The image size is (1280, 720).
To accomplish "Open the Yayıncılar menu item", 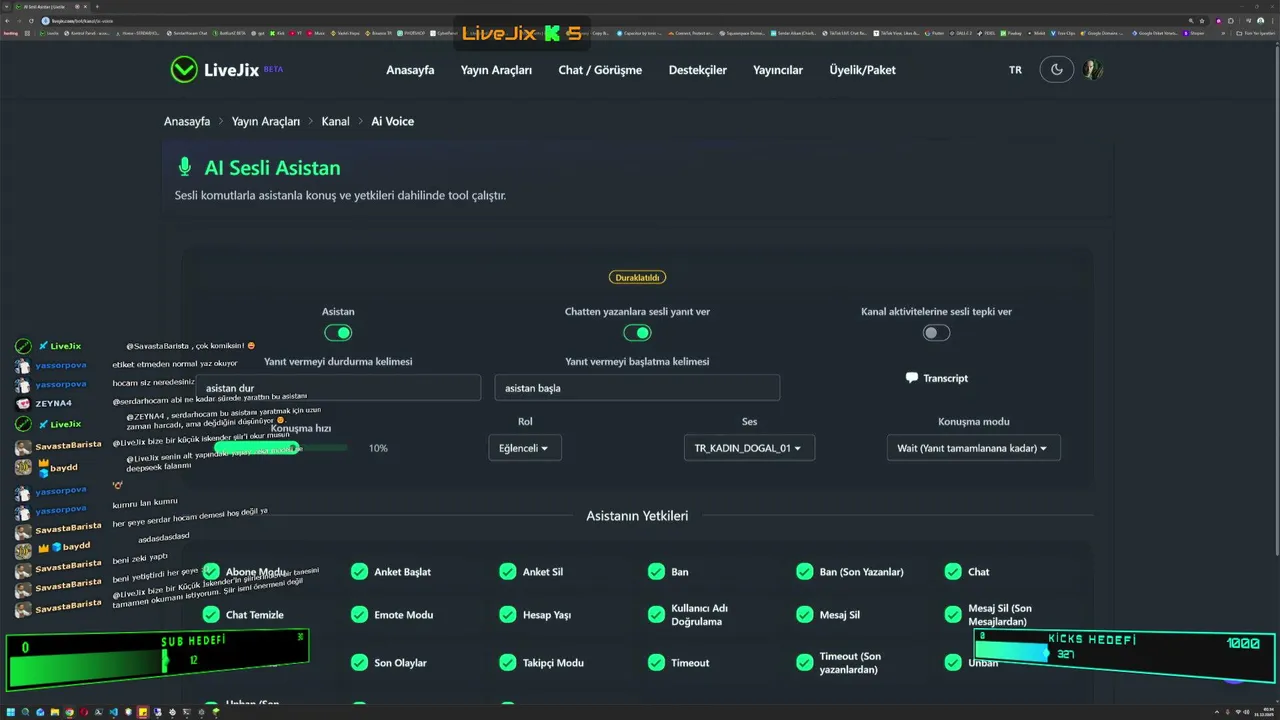I will [778, 70].
